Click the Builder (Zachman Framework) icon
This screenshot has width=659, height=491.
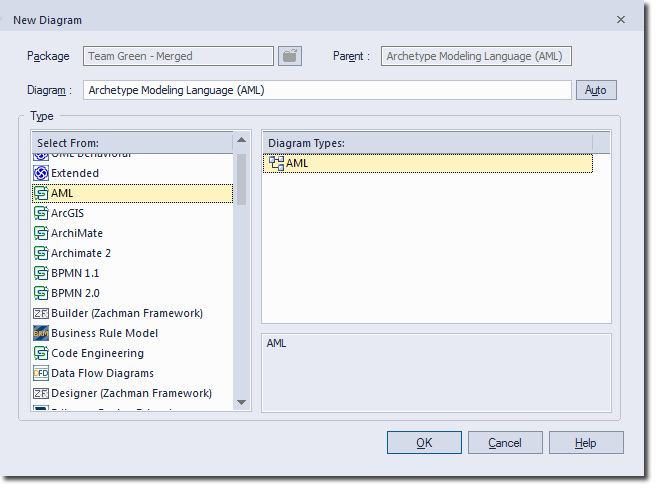click(x=41, y=313)
